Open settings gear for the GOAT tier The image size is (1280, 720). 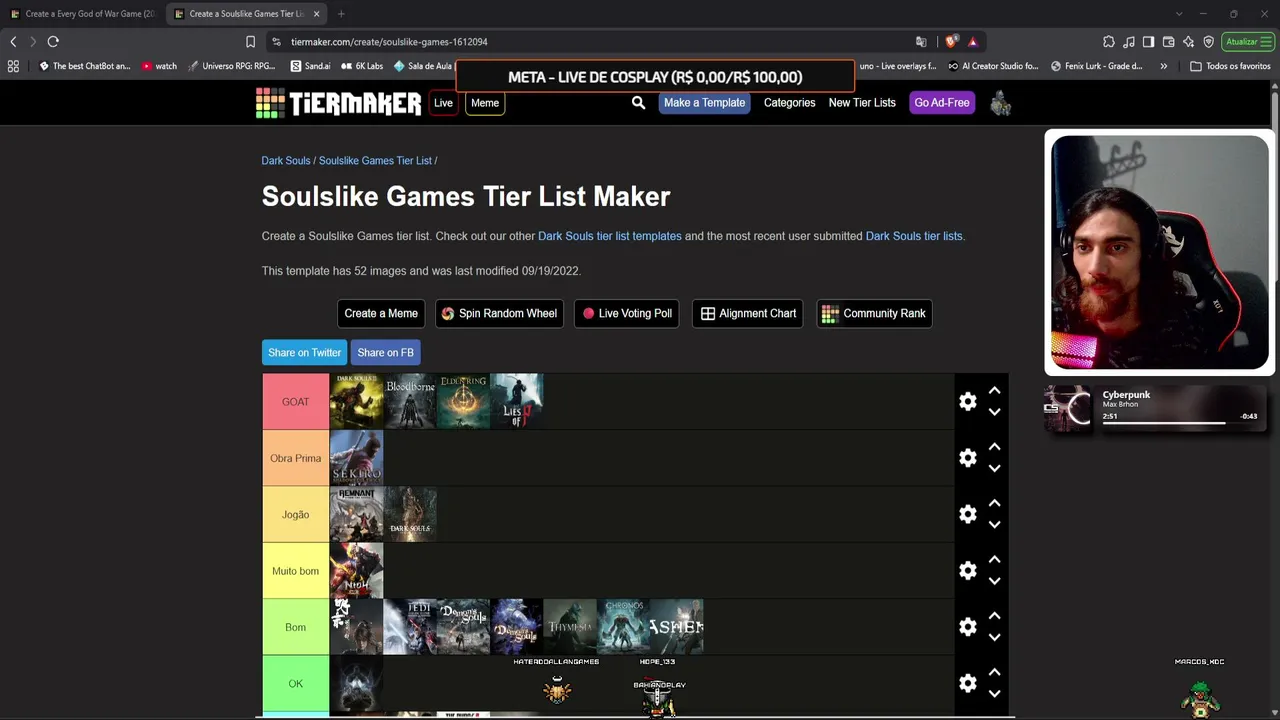pos(967,401)
